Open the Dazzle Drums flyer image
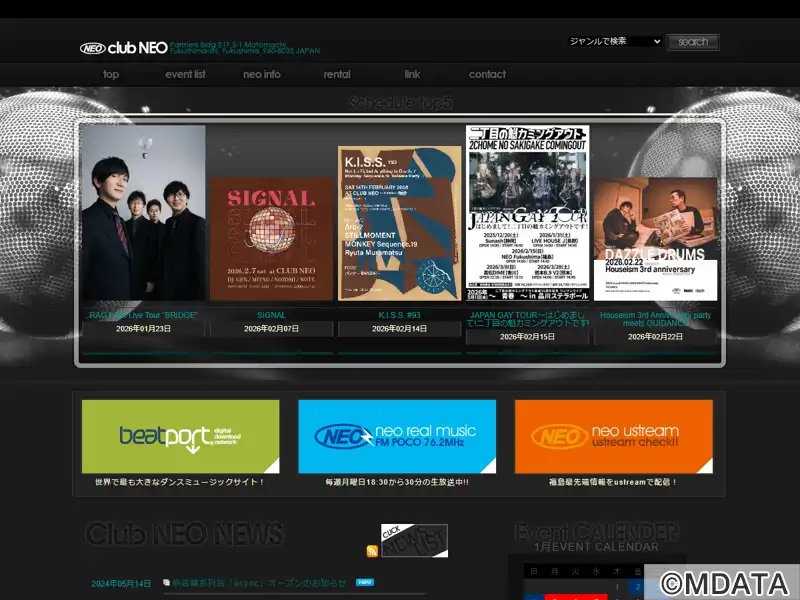The image size is (800, 600). [656, 239]
